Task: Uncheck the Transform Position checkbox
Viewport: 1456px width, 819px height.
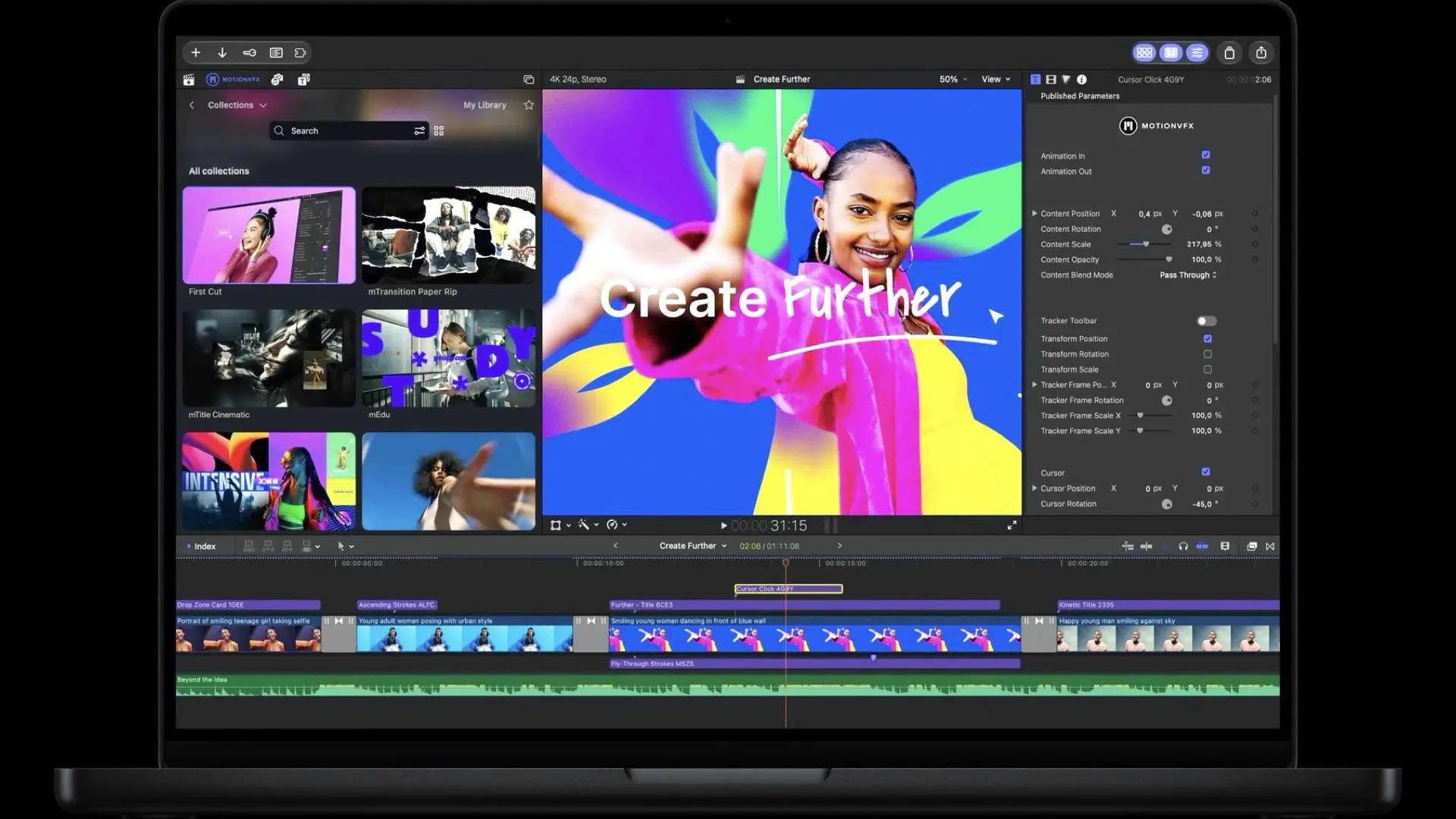Action: (1207, 339)
